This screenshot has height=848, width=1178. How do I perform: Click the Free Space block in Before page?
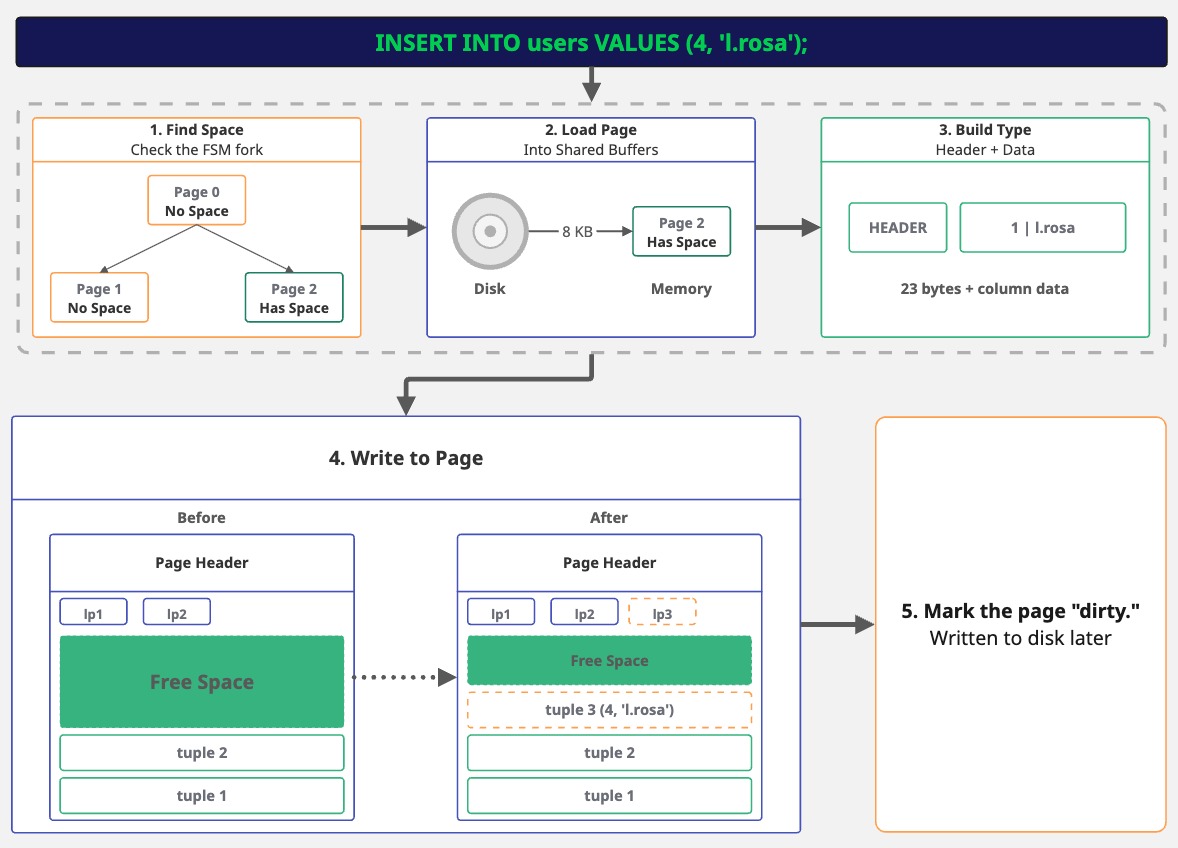tap(201, 682)
